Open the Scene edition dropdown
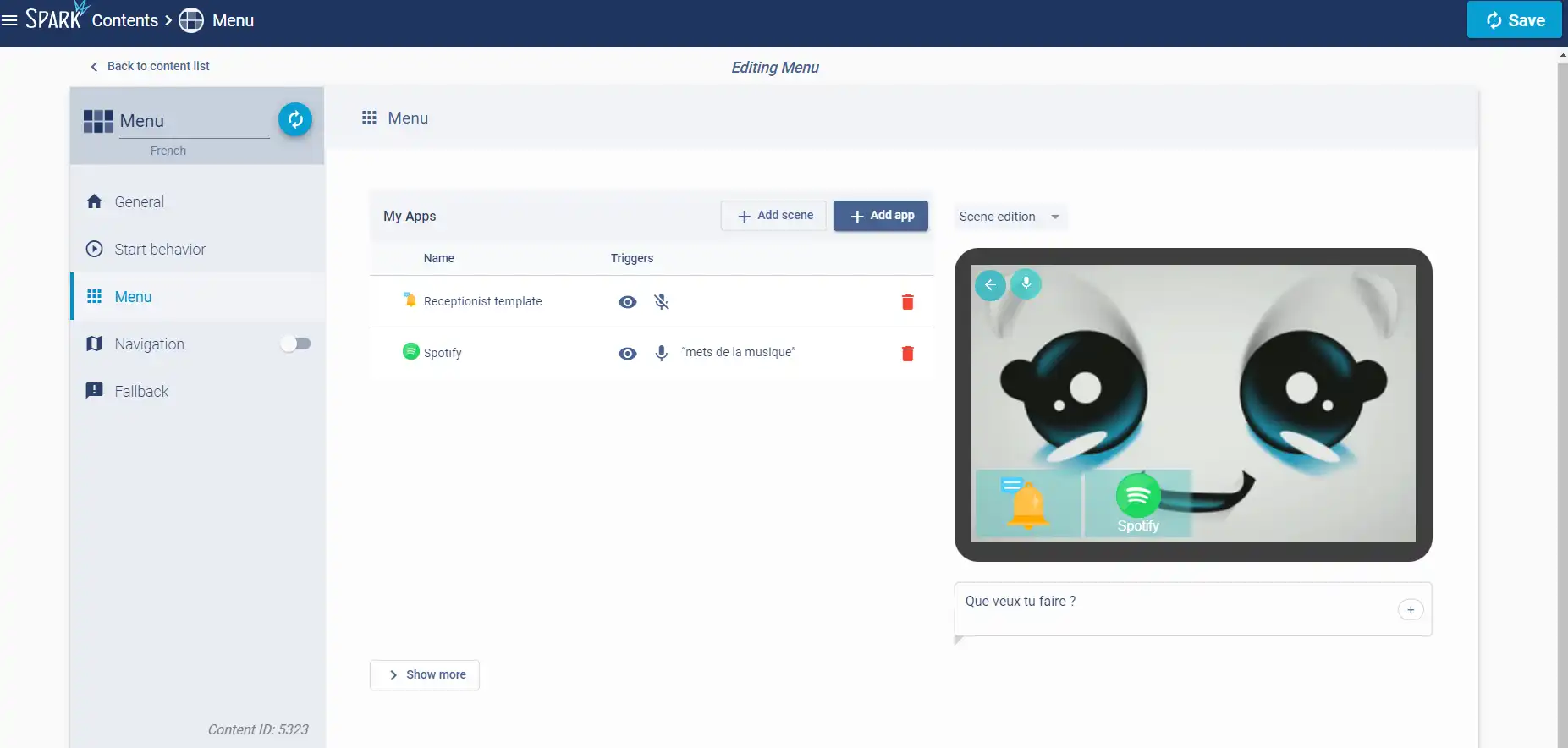The height and width of the screenshot is (748, 1568). pos(1009,217)
